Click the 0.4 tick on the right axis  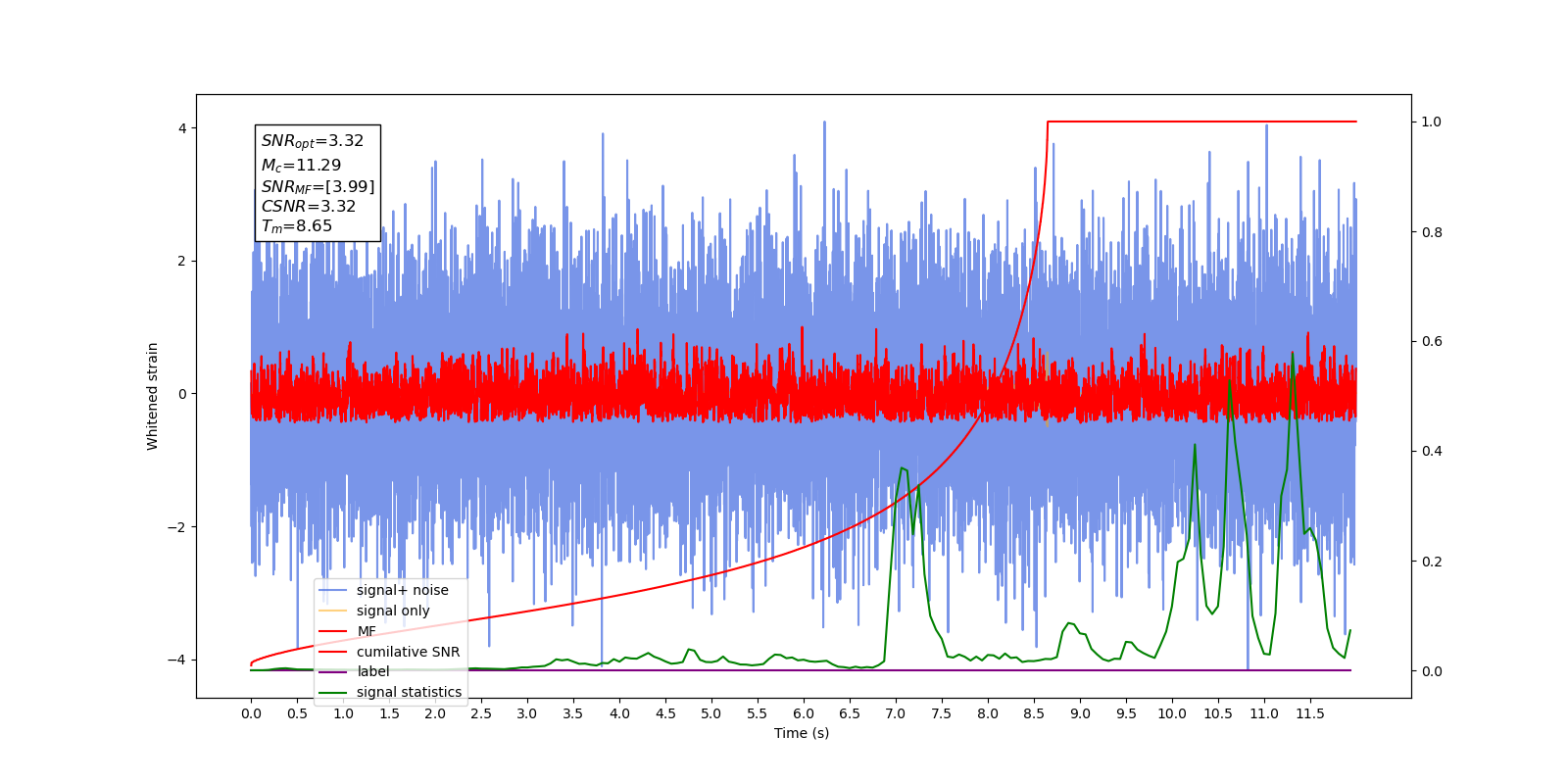tap(1431, 451)
